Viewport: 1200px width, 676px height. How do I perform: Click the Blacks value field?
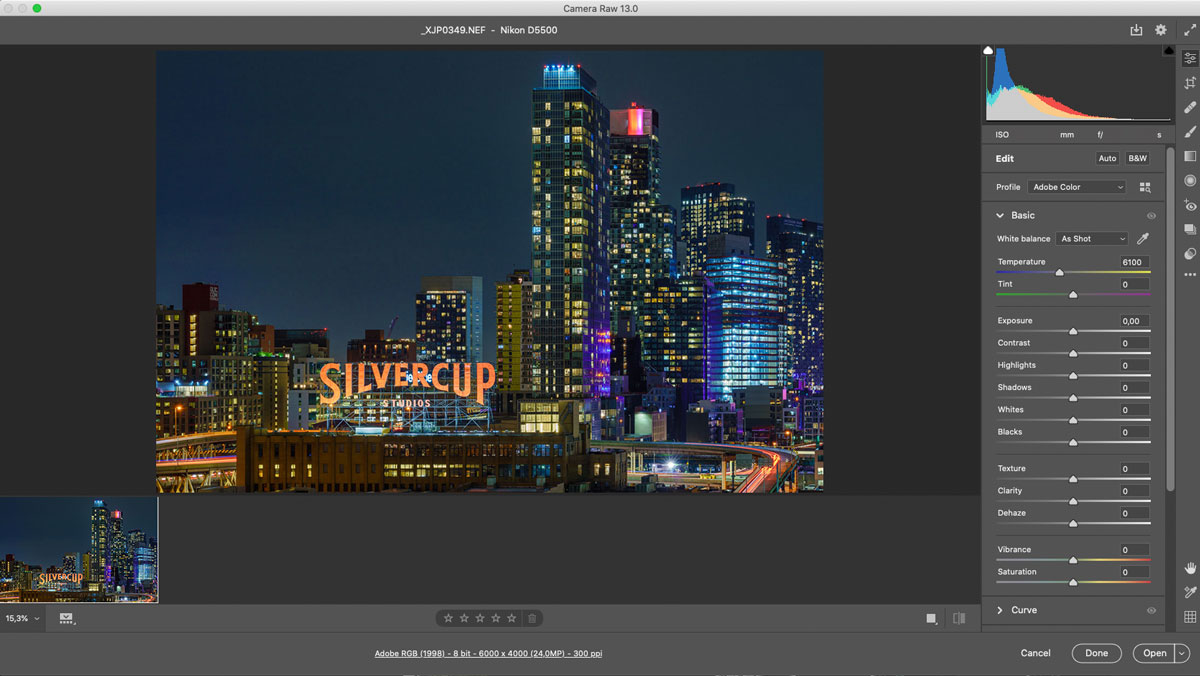pos(1134,432)
